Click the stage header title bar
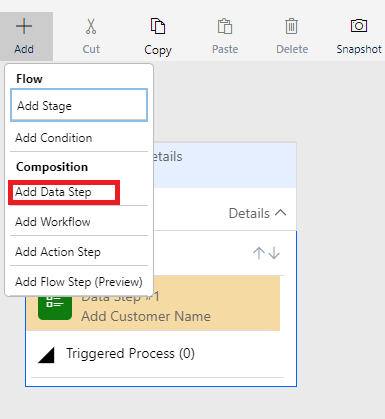The width and height of the screenshot is (385, 419). (x=225, y=165)
